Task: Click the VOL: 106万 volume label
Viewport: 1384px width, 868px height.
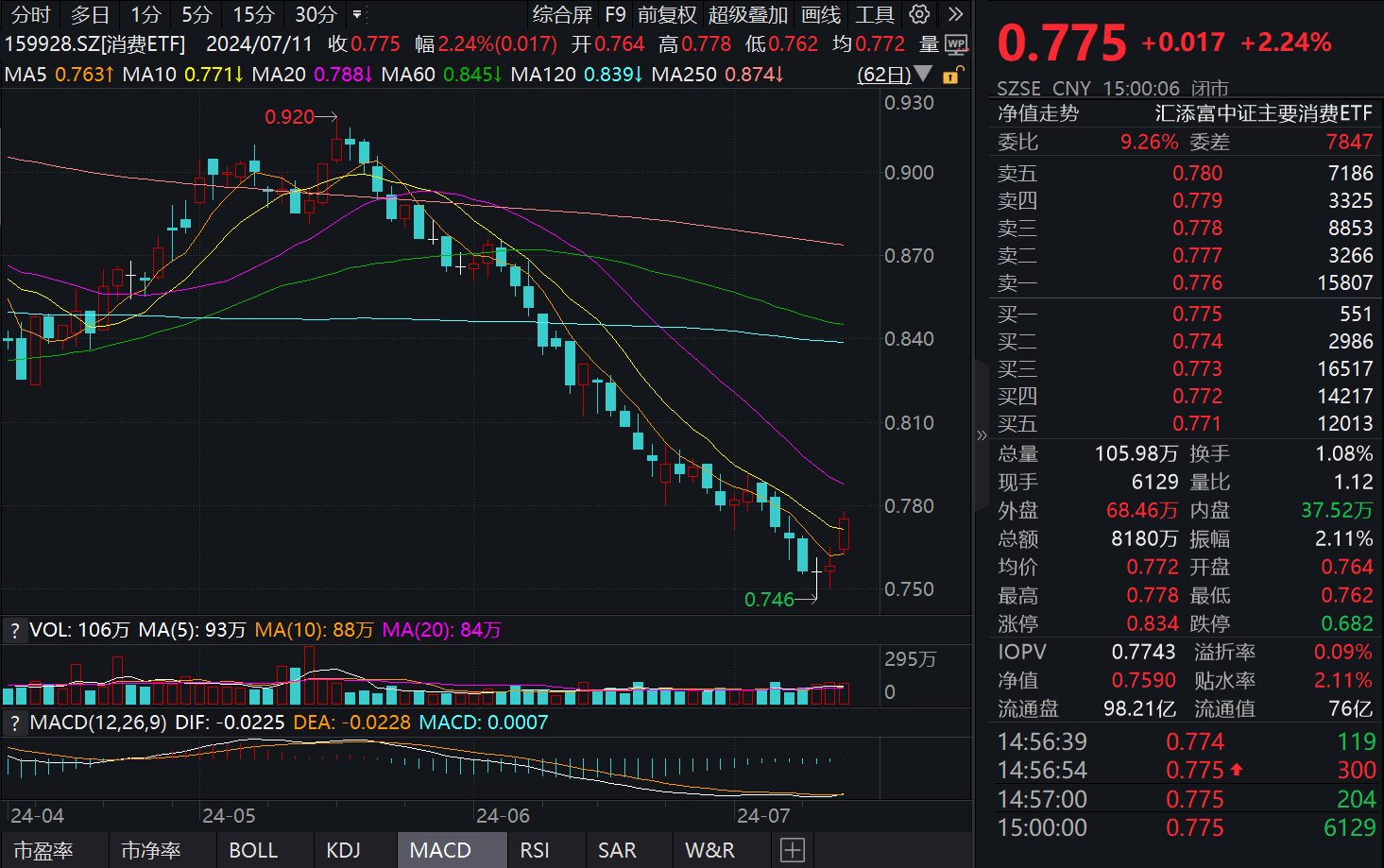Action: pos(79,630)
